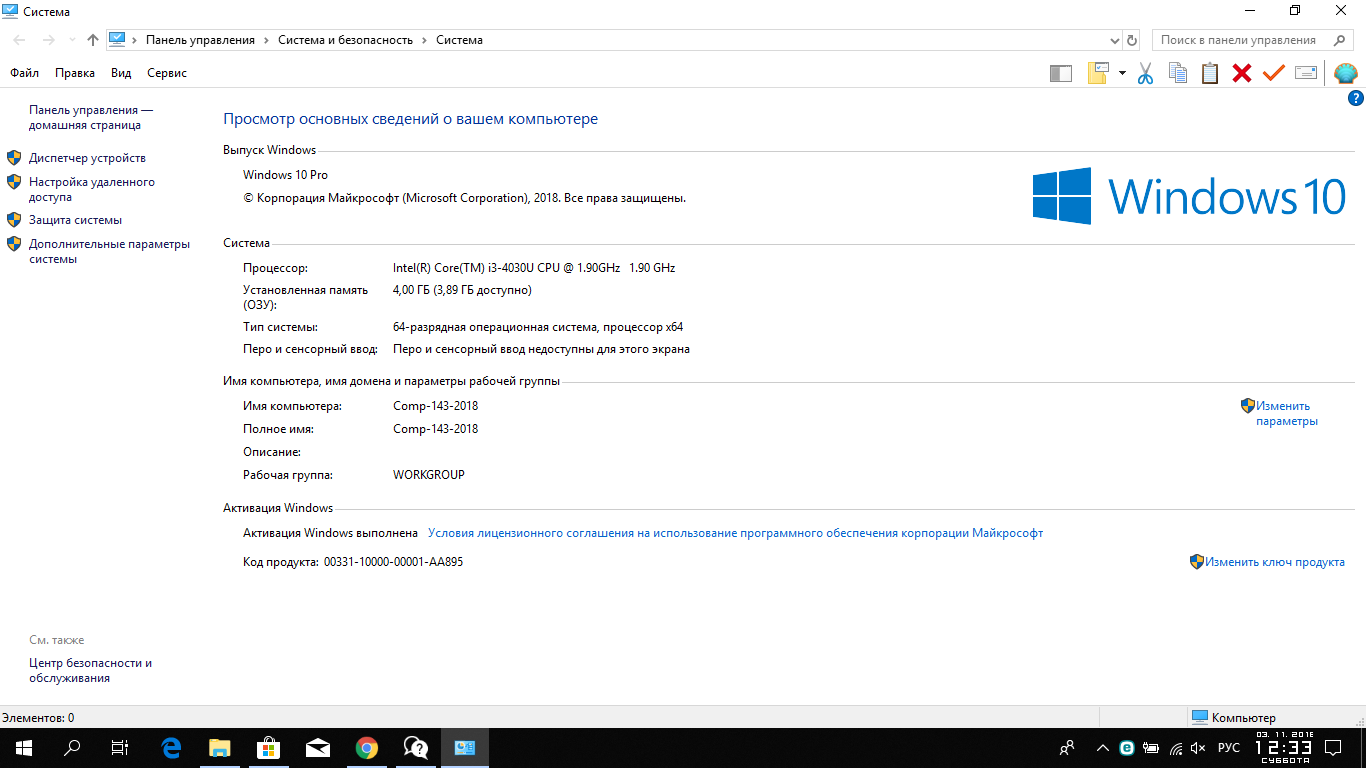
Task: Expand the folder options dropdown arrow
Action: pos(1122,73)
